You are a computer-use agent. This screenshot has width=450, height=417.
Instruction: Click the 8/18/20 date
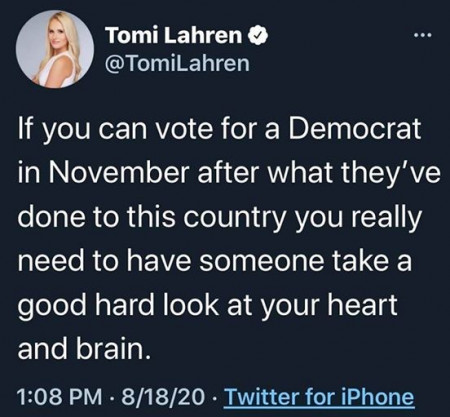[x=163, y=397]
